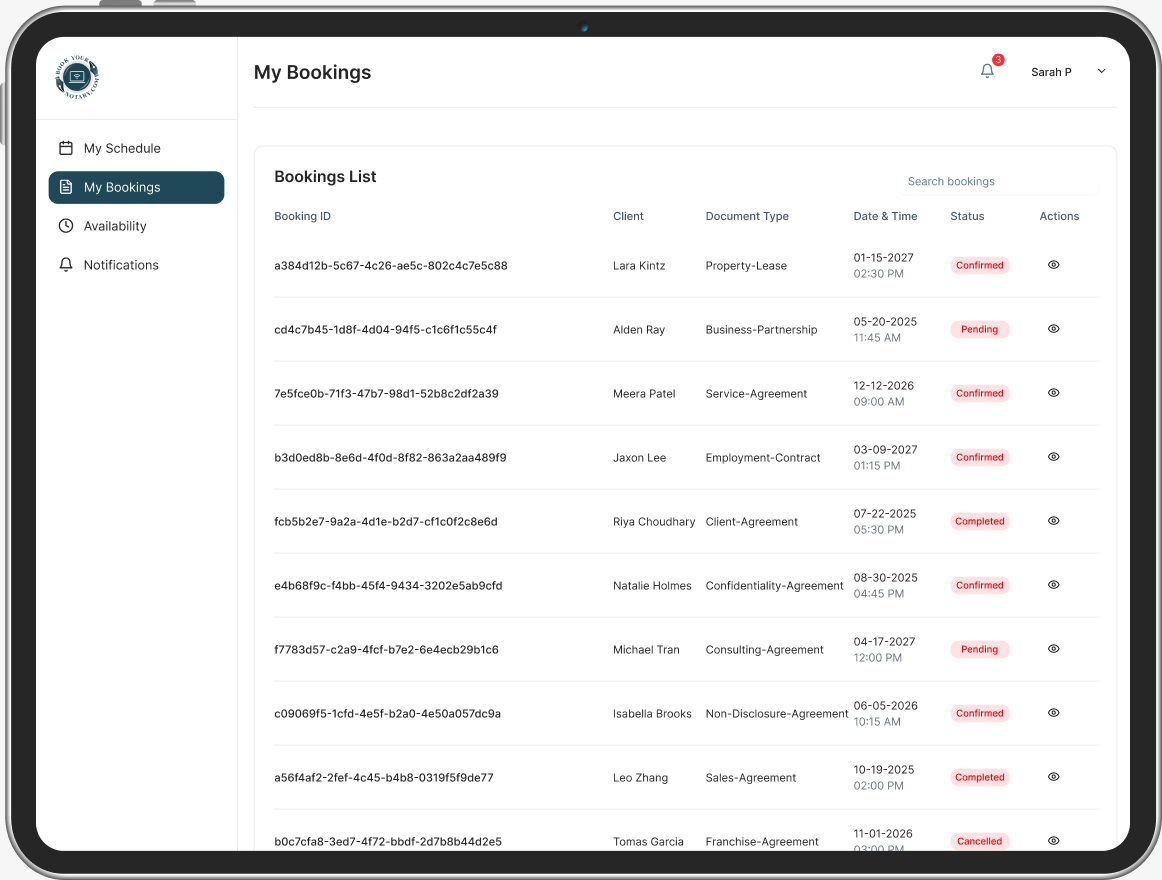This screenshot has width=1162, height=880.
Task: Open Notifications from the sidebar
Action: 136,265
